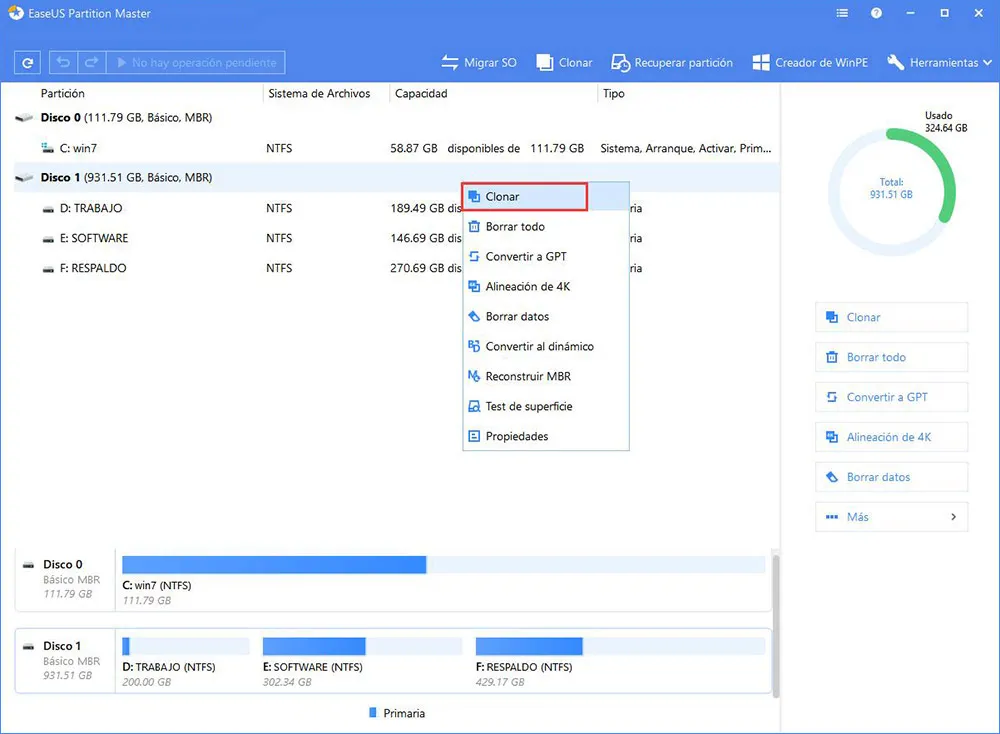Select Test de superficie menu entry
Screen dimensions: 1000x734
pyautogui.click(x=546, y=406)
